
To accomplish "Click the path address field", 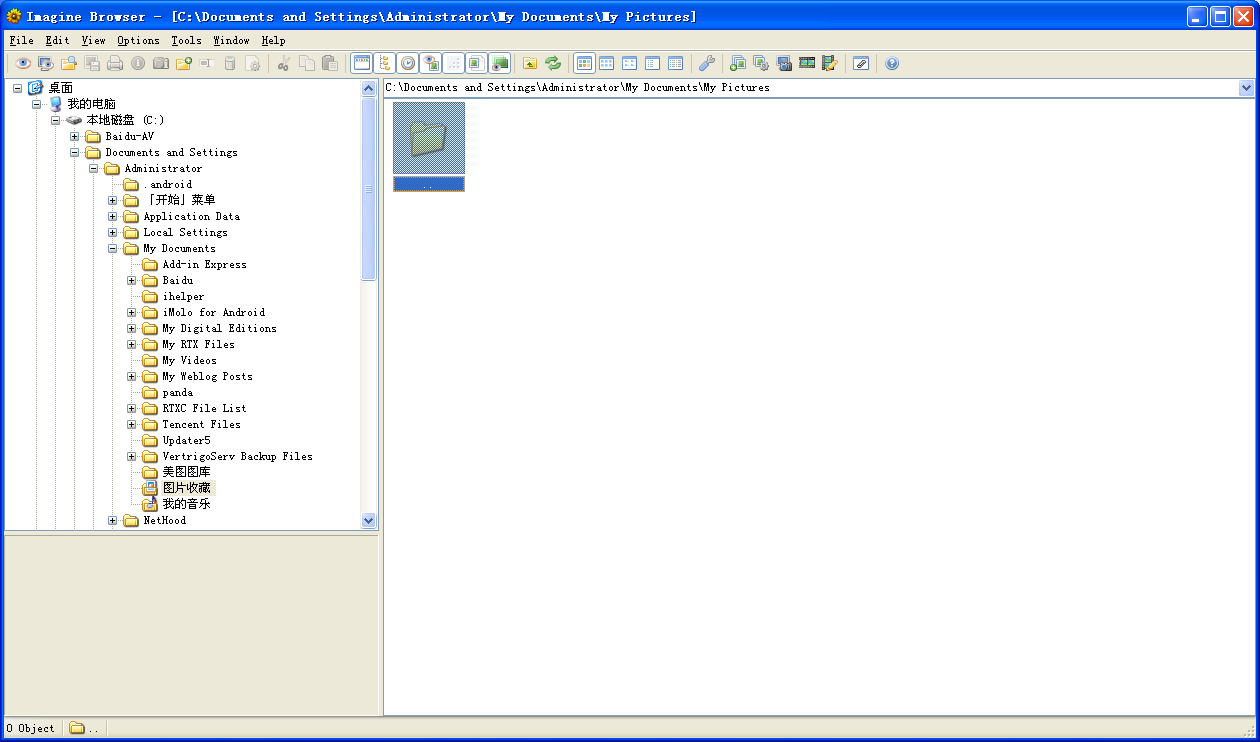I will point(811,88).
